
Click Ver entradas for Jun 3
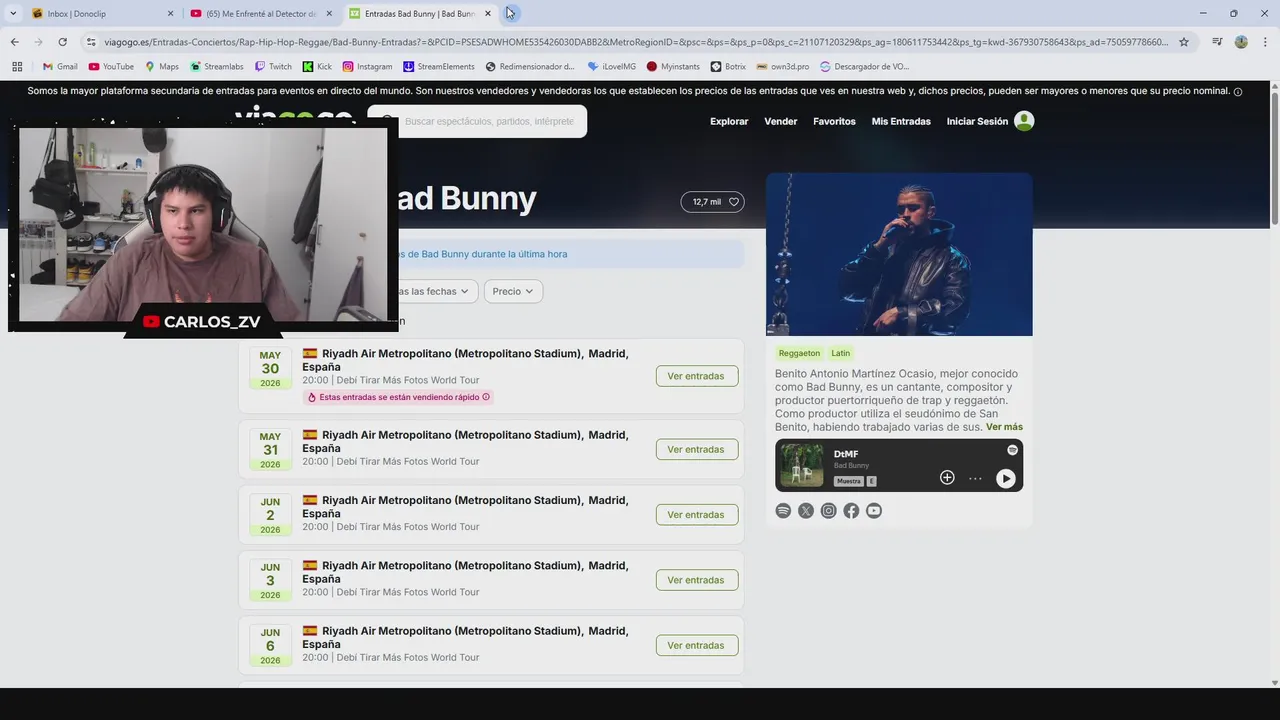pos(697,580)
